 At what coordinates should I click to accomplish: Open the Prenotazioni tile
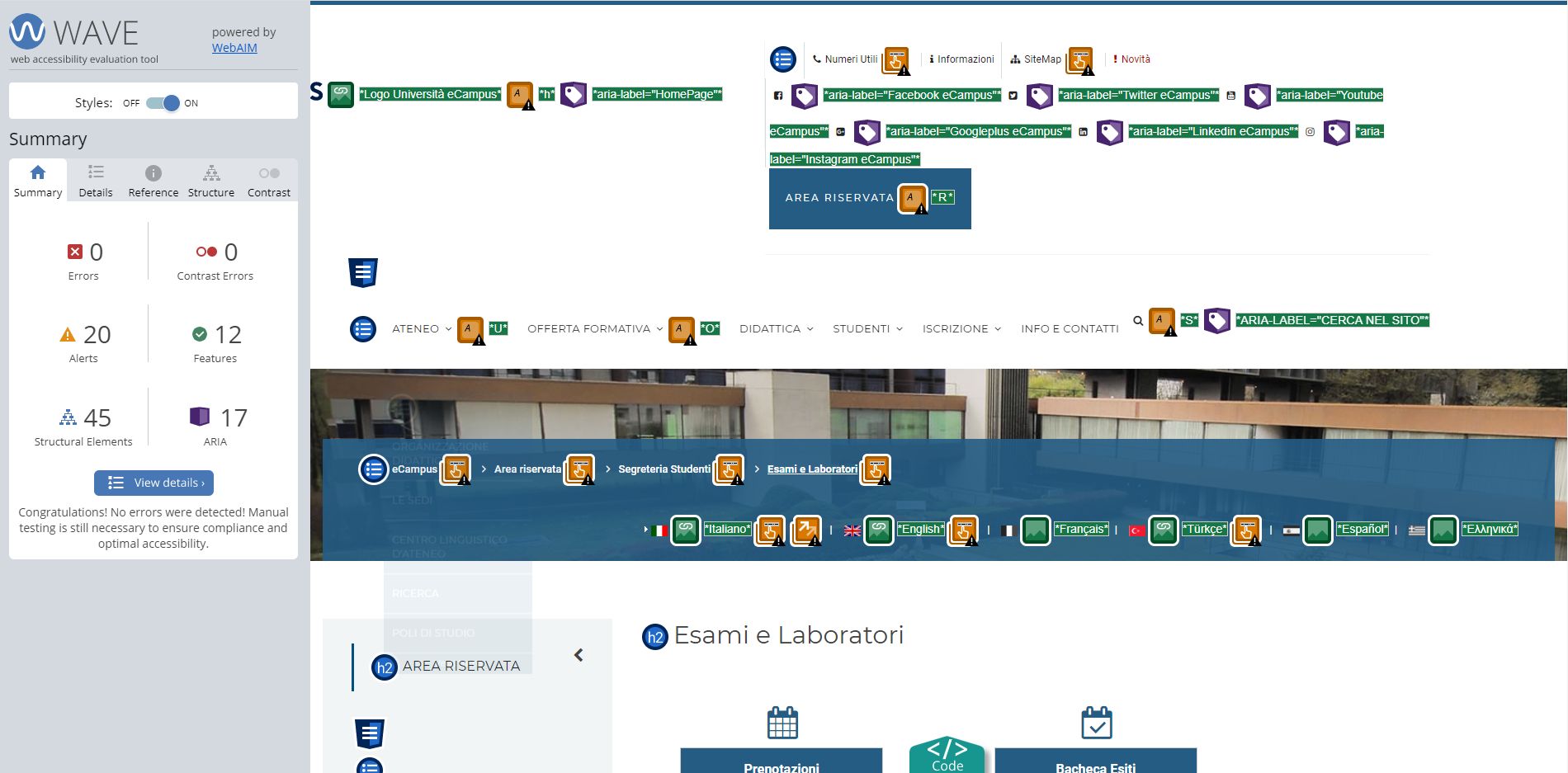pos(782,761)
